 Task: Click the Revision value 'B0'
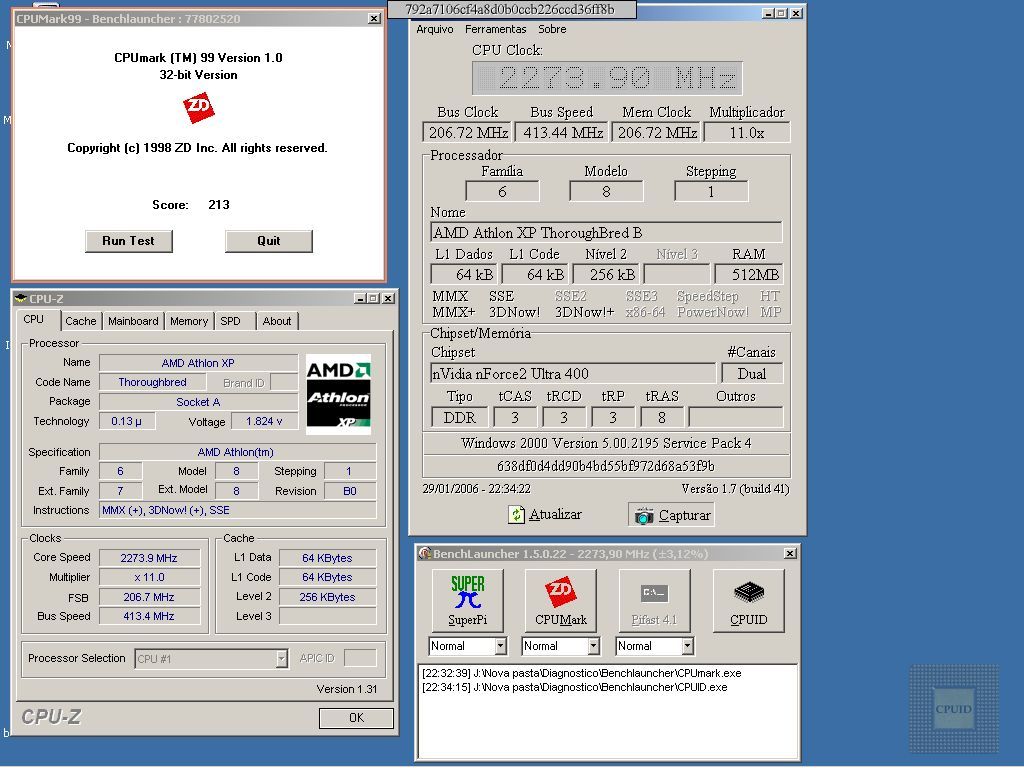(350, 491)
